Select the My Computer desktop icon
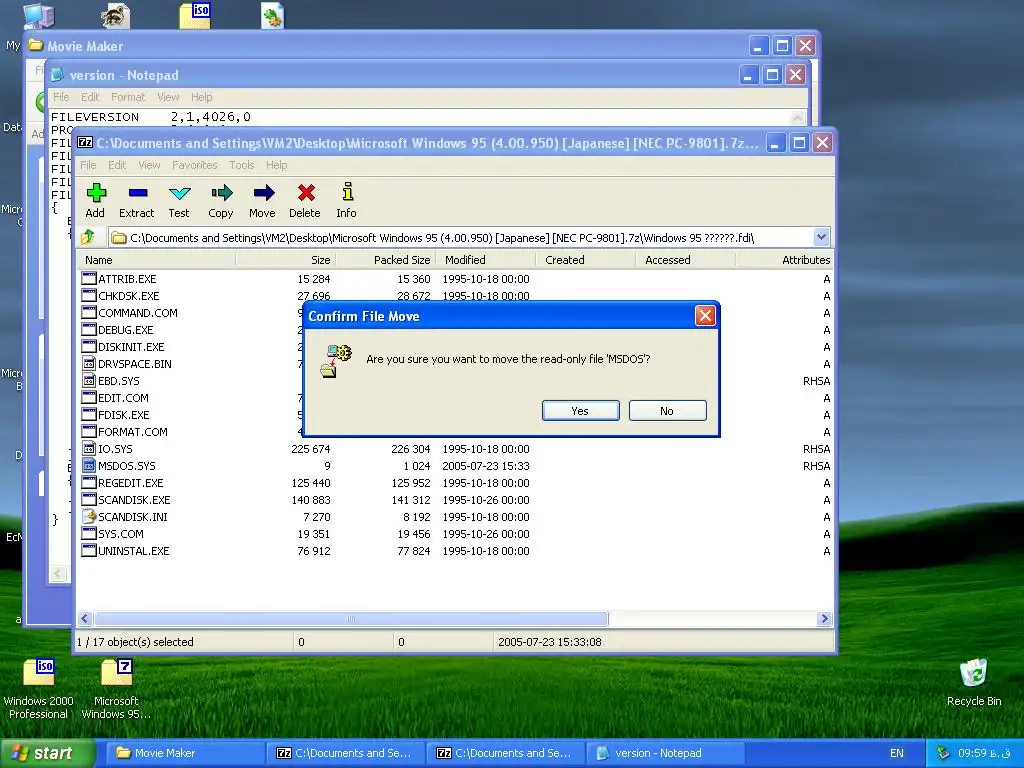Screen dimensions: 1024x768 point(38,16)
